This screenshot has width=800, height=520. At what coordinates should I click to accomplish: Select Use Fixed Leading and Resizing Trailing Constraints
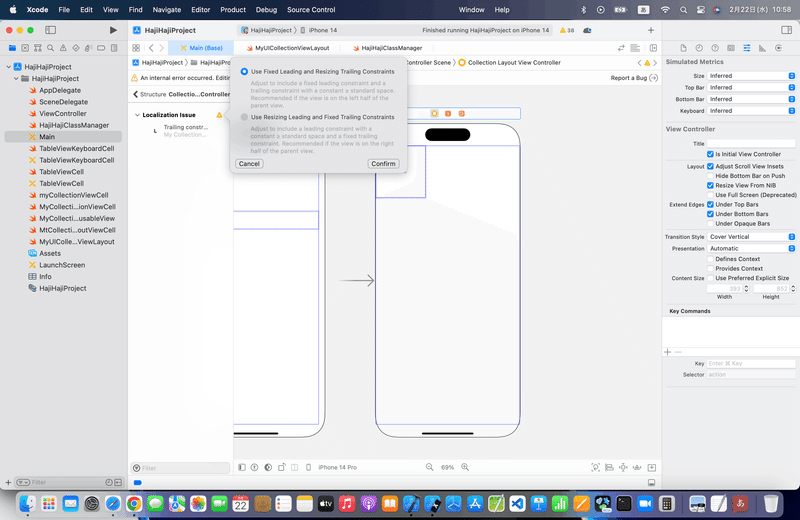[x=244, y=71]
